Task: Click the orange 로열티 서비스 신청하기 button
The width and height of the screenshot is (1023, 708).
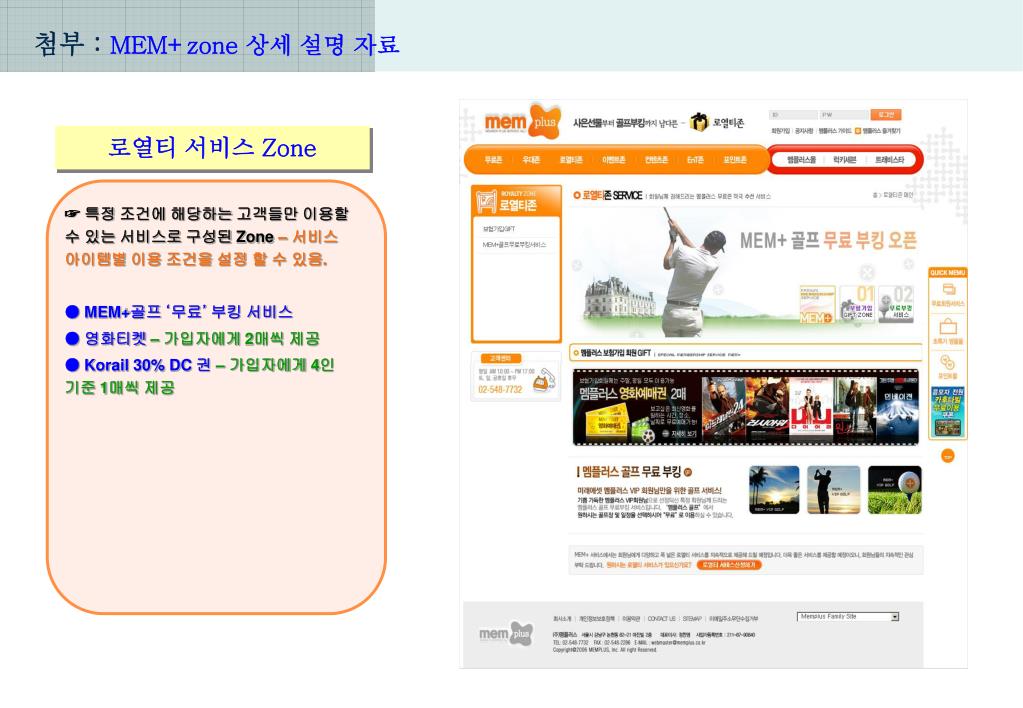Action: point(729,565)
